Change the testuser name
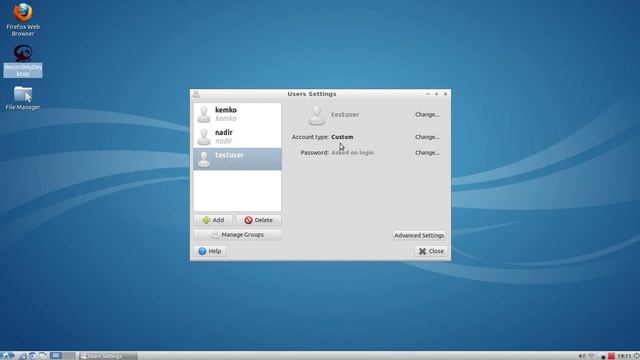Image resolution: width=640 pixels, height=360 pixels. point(427,115)
